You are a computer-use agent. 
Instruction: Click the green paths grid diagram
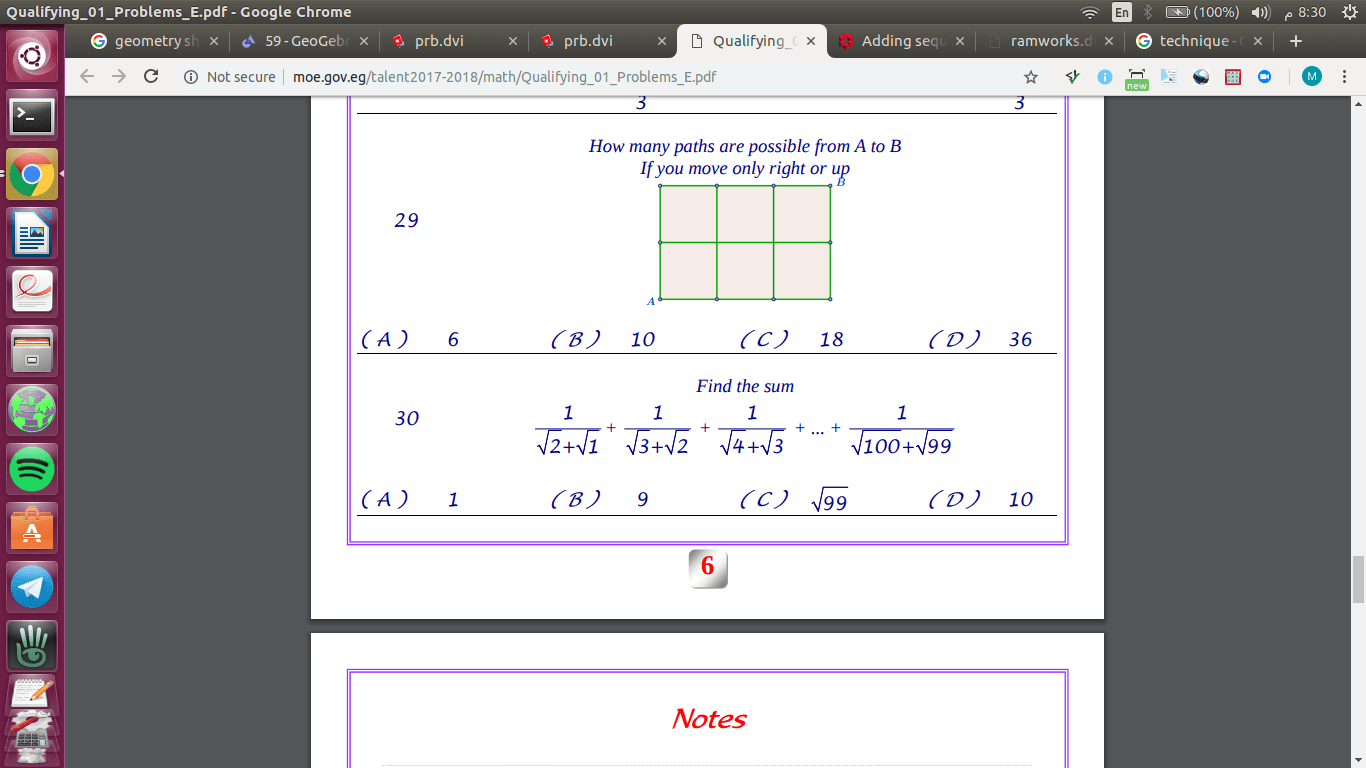click(x=745, y=242)
